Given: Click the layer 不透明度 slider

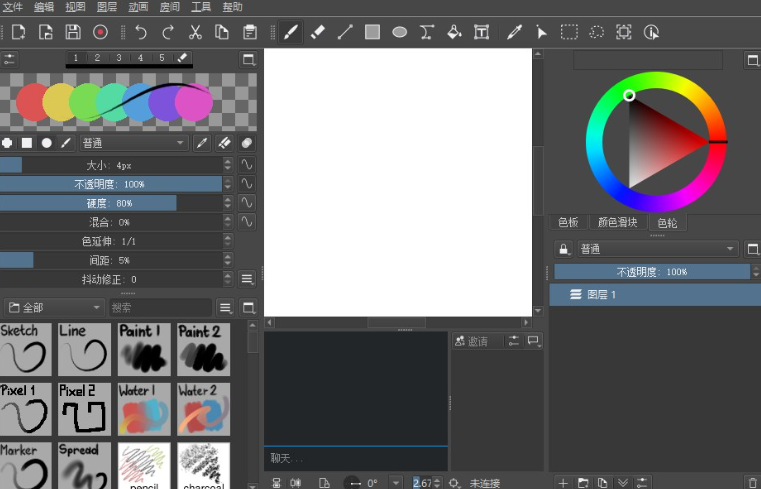Looking at the screenshot, I should point(652,272).
